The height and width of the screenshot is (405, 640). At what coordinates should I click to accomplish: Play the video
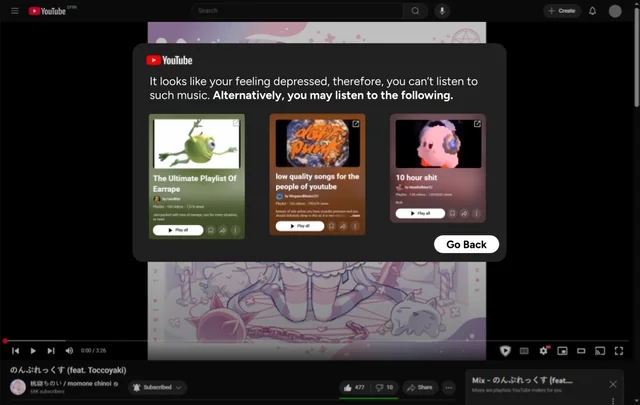tap(33, 351)
